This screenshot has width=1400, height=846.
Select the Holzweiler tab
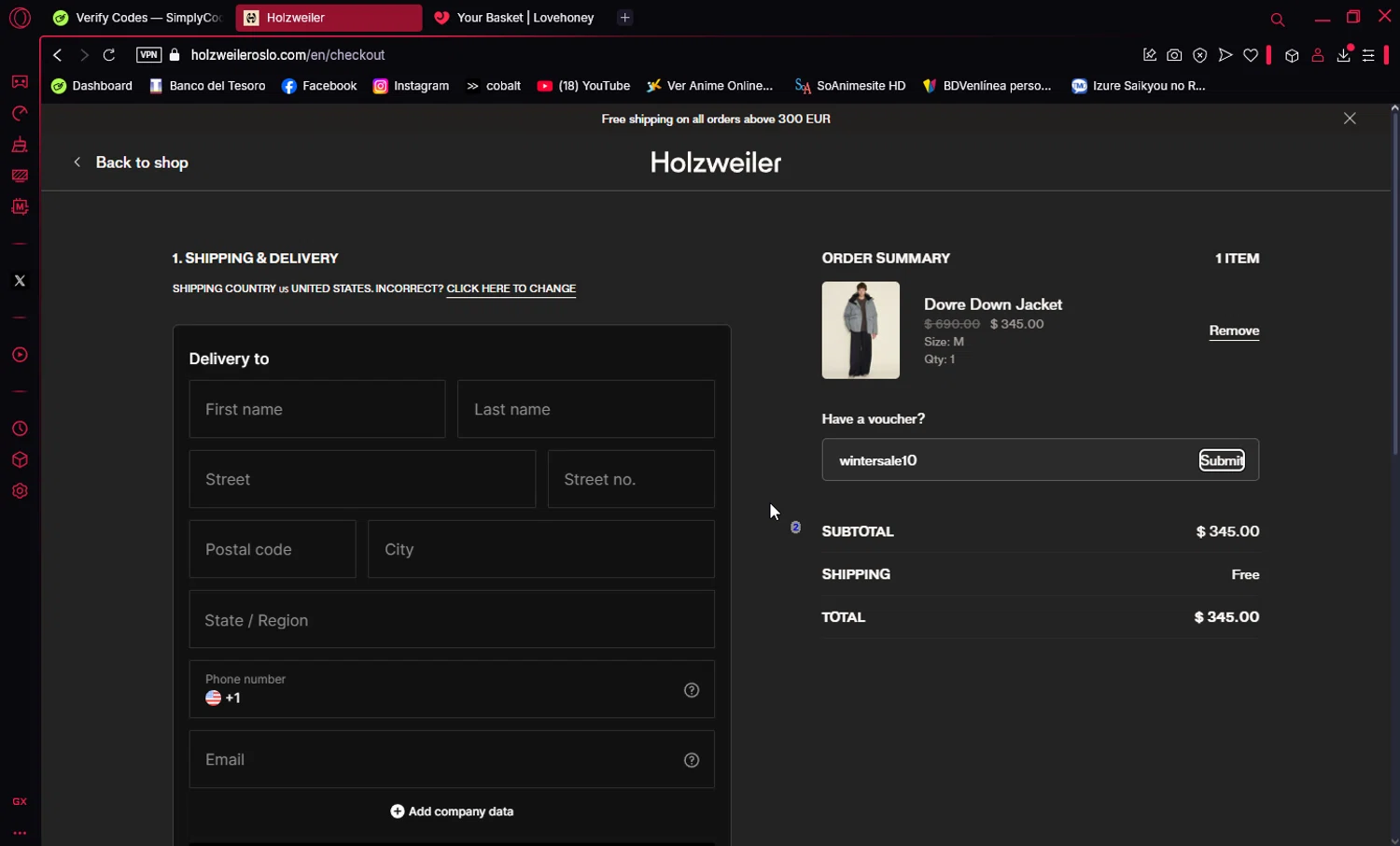tap(329, 18)
